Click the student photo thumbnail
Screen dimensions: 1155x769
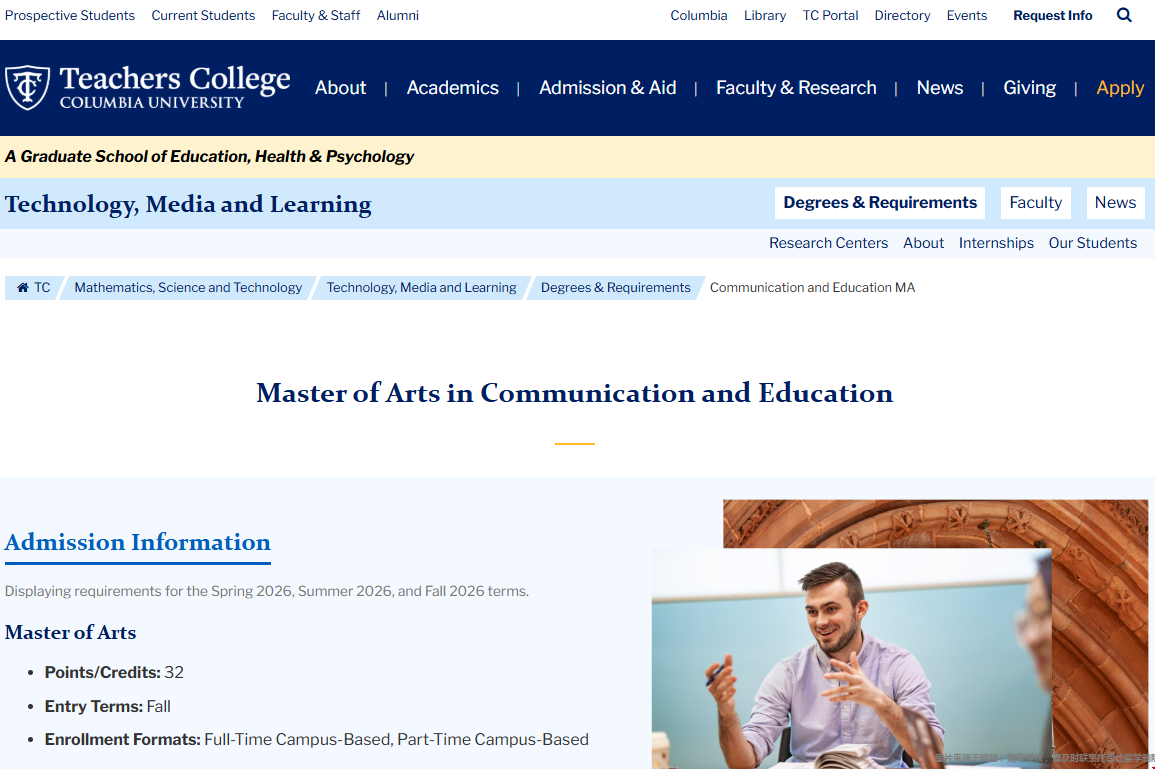pyautogui.click(x=850, y=658)
